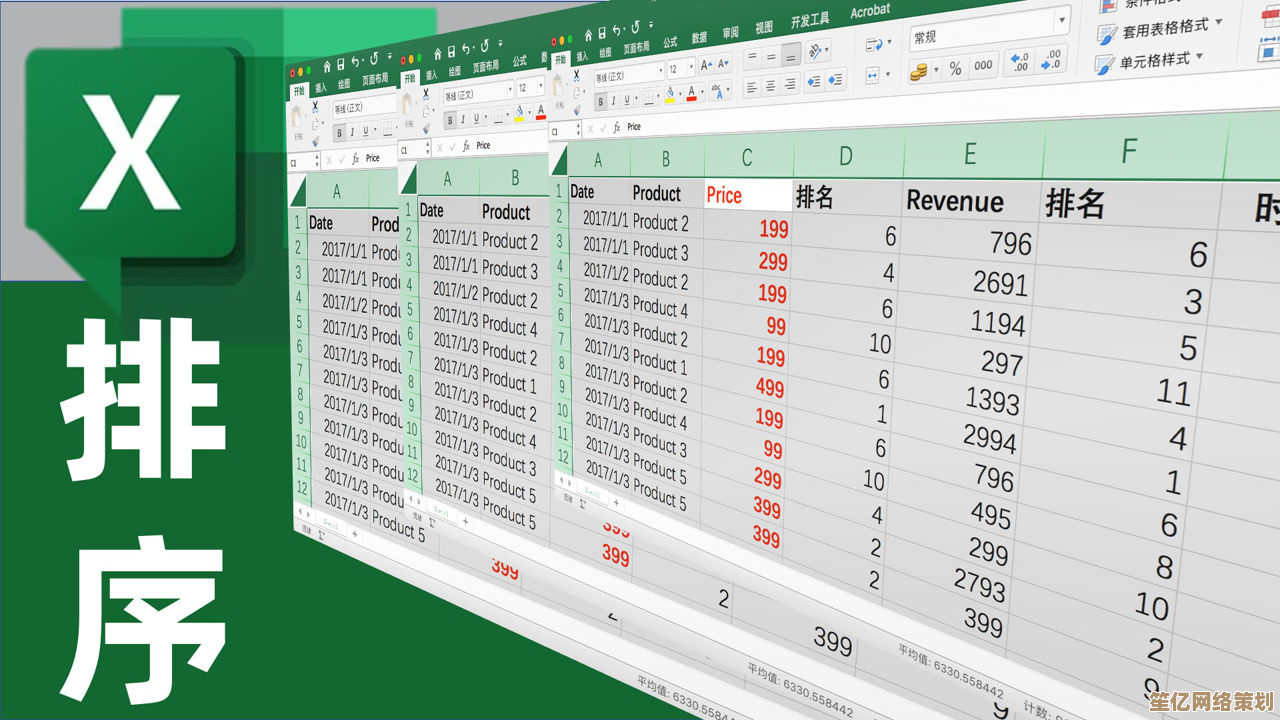Click the Home icon in the front Excel window
The width and height of the screenshot is (1280, 720).
[588, 36]
